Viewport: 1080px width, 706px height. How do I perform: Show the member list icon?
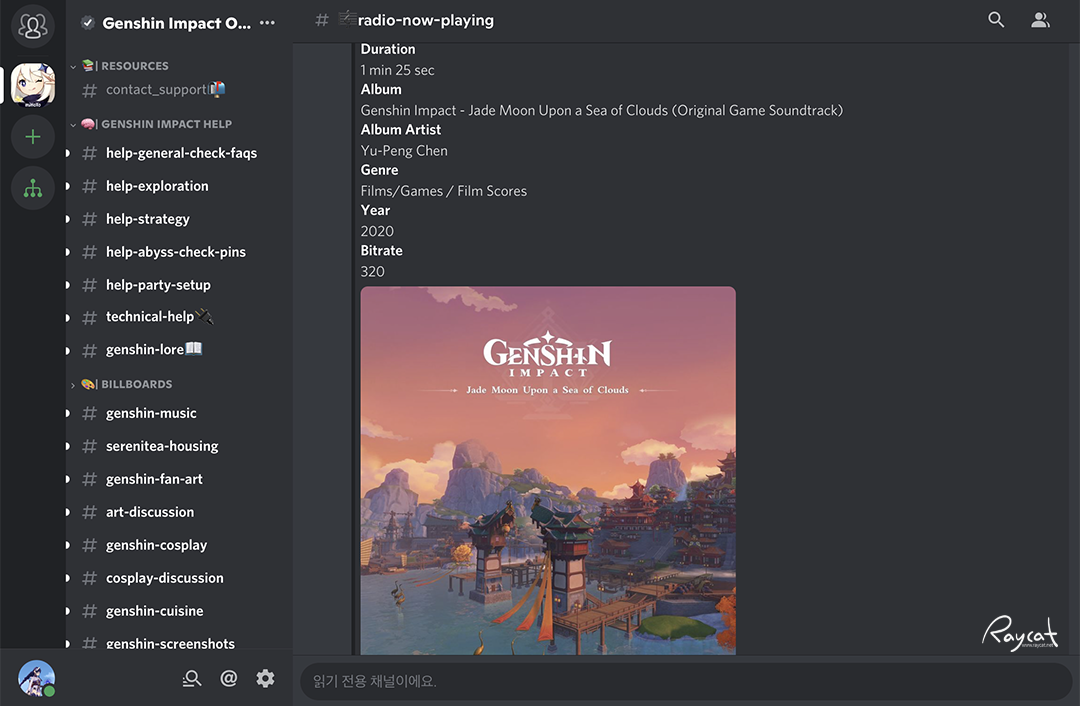coord(1040,20)
